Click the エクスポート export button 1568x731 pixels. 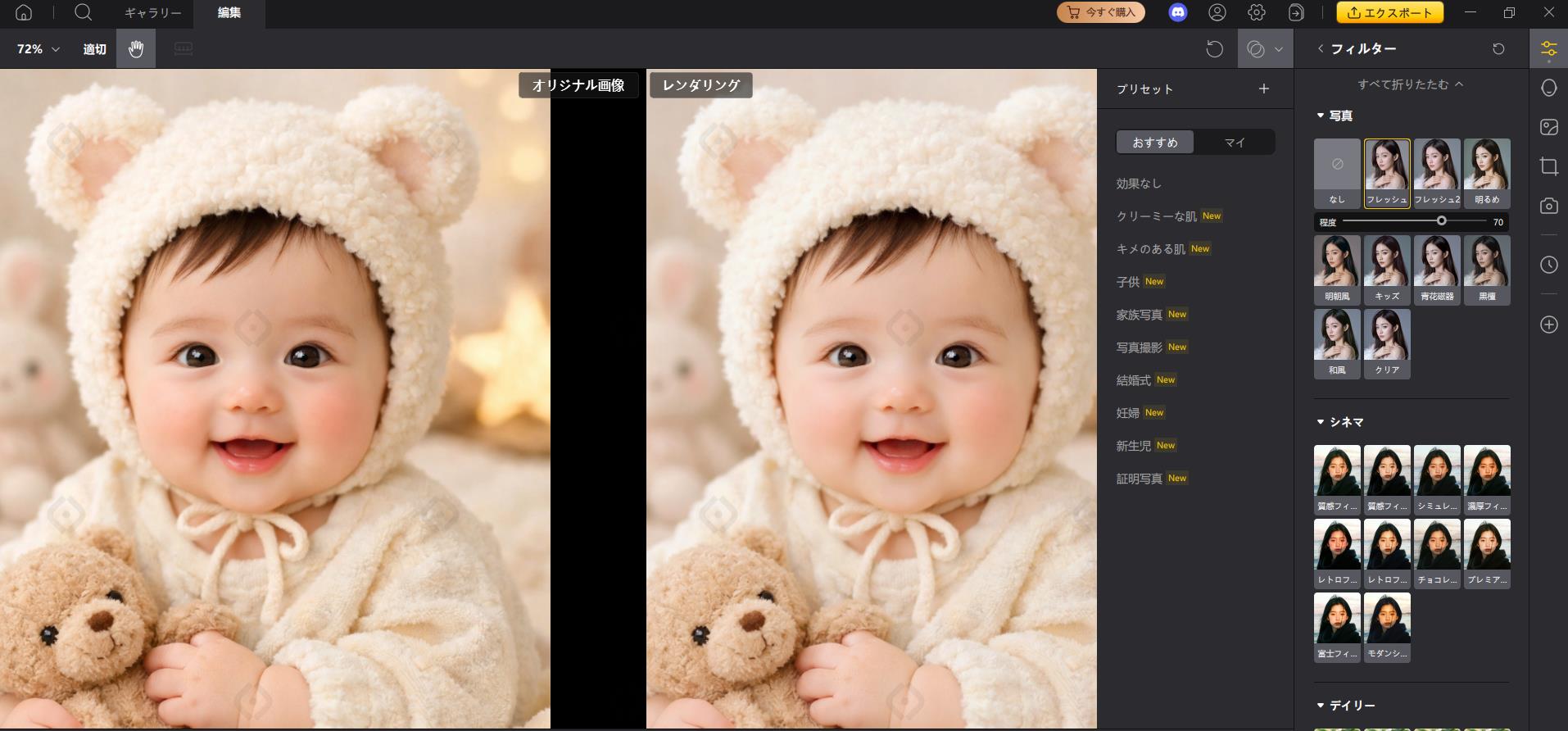coord(1390,12)
